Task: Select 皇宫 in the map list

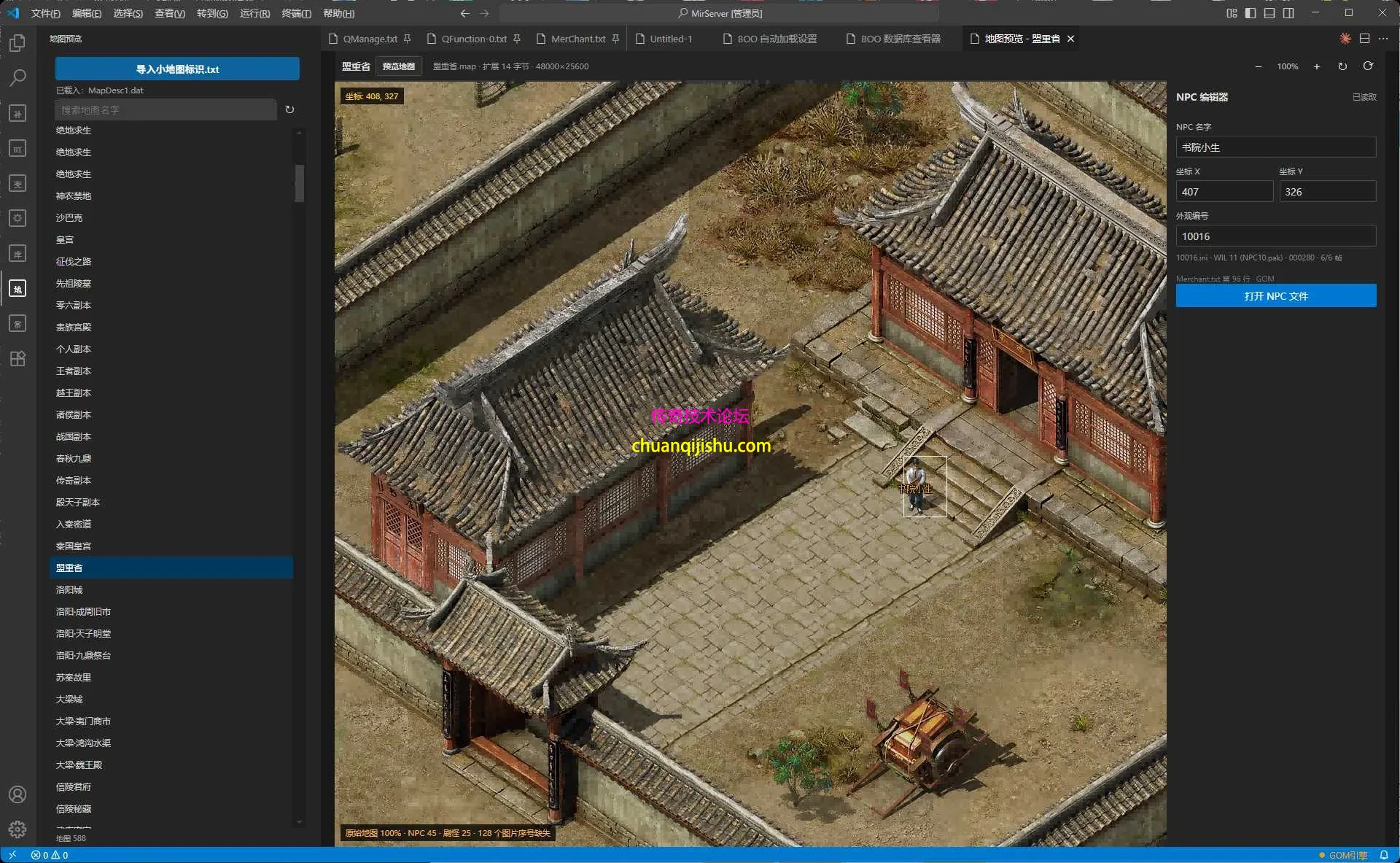Action: click(171, 240)
